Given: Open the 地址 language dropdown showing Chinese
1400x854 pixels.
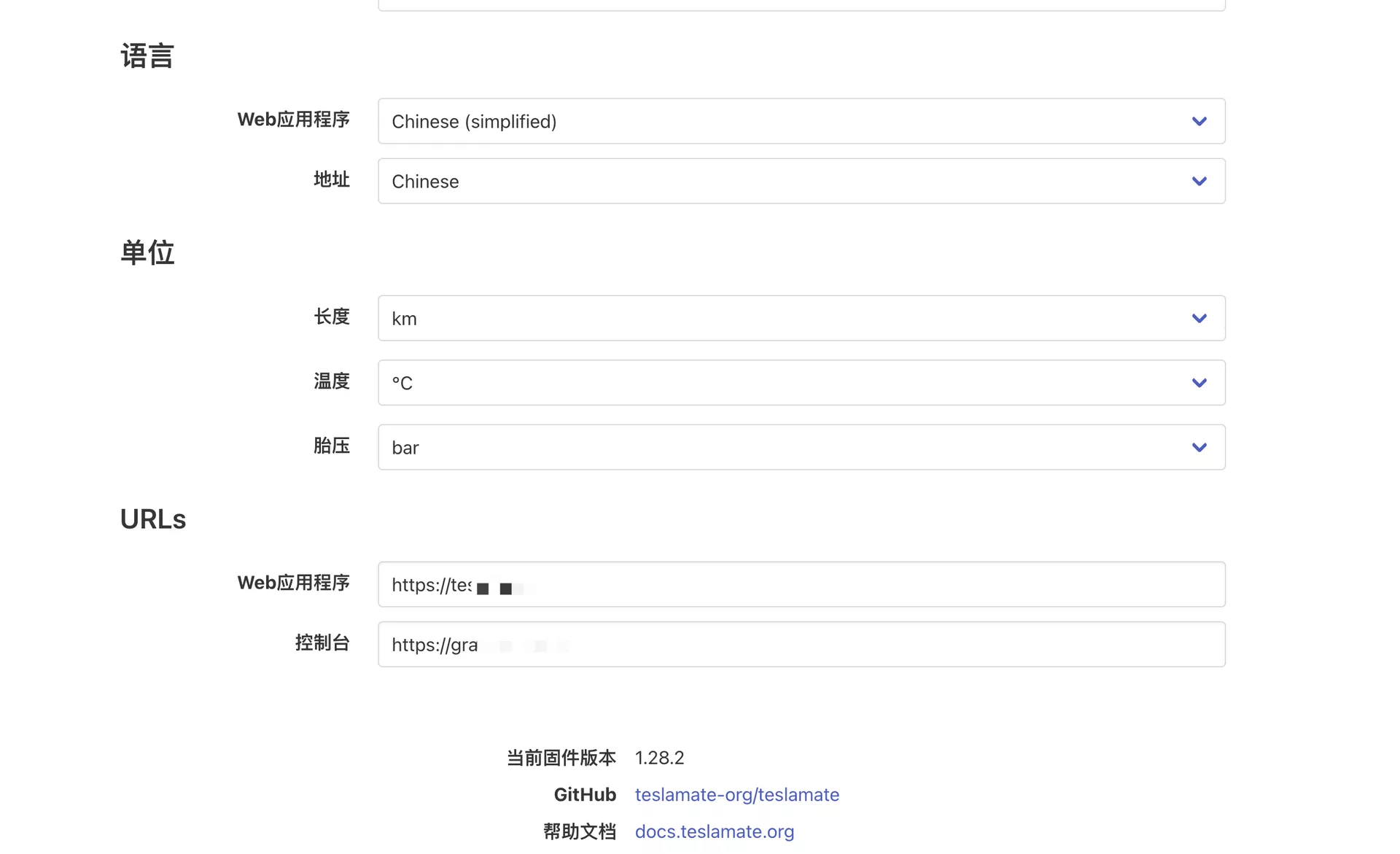Looking at the screenshot, I should 801,181.
